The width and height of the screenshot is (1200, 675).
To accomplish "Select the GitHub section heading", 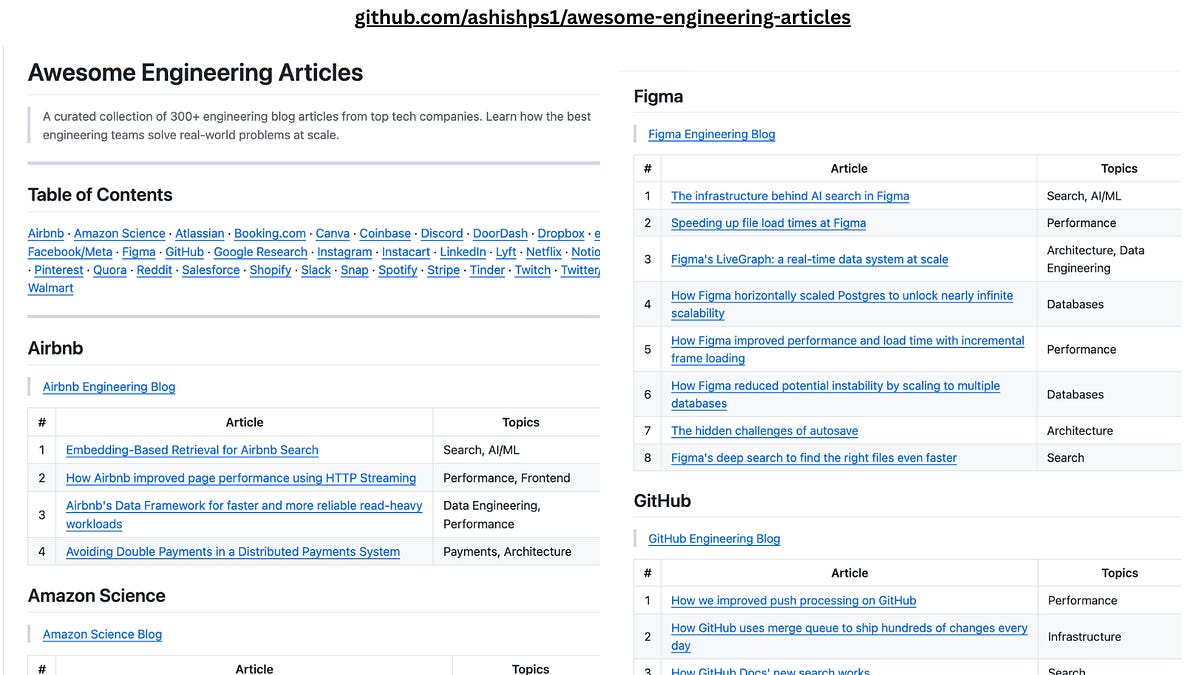I will 662,501.
